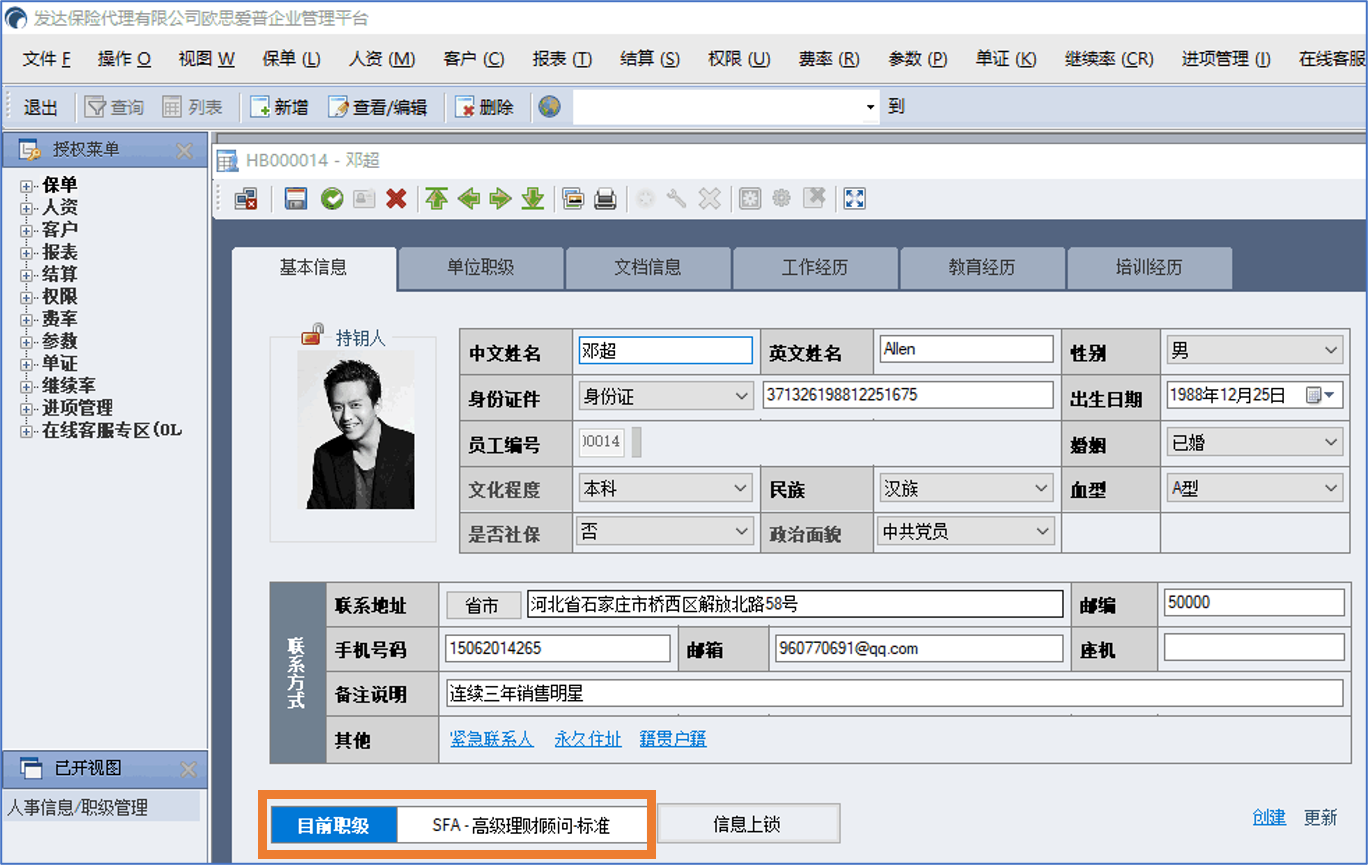
Task: Switch to the 单位职级 tab
Action: [480, 268]
